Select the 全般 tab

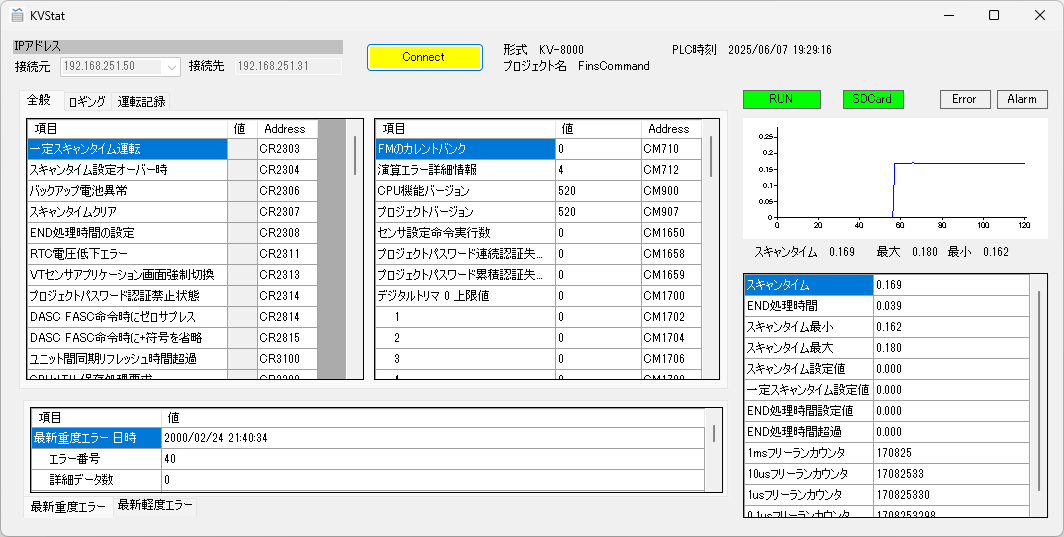39,100
